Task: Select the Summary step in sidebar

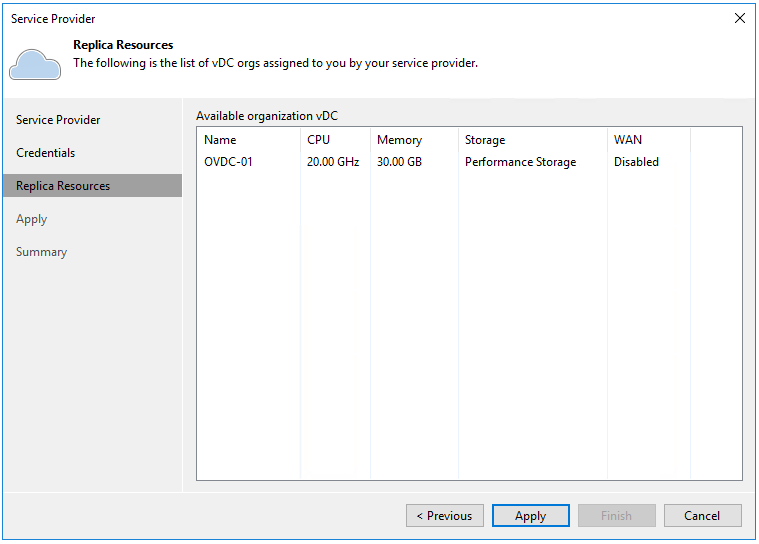Action: pyautogui.click(x=42, y=252)
